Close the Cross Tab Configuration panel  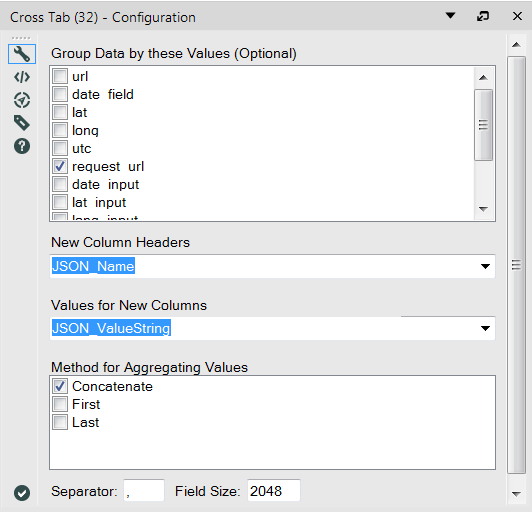(517, 16)
